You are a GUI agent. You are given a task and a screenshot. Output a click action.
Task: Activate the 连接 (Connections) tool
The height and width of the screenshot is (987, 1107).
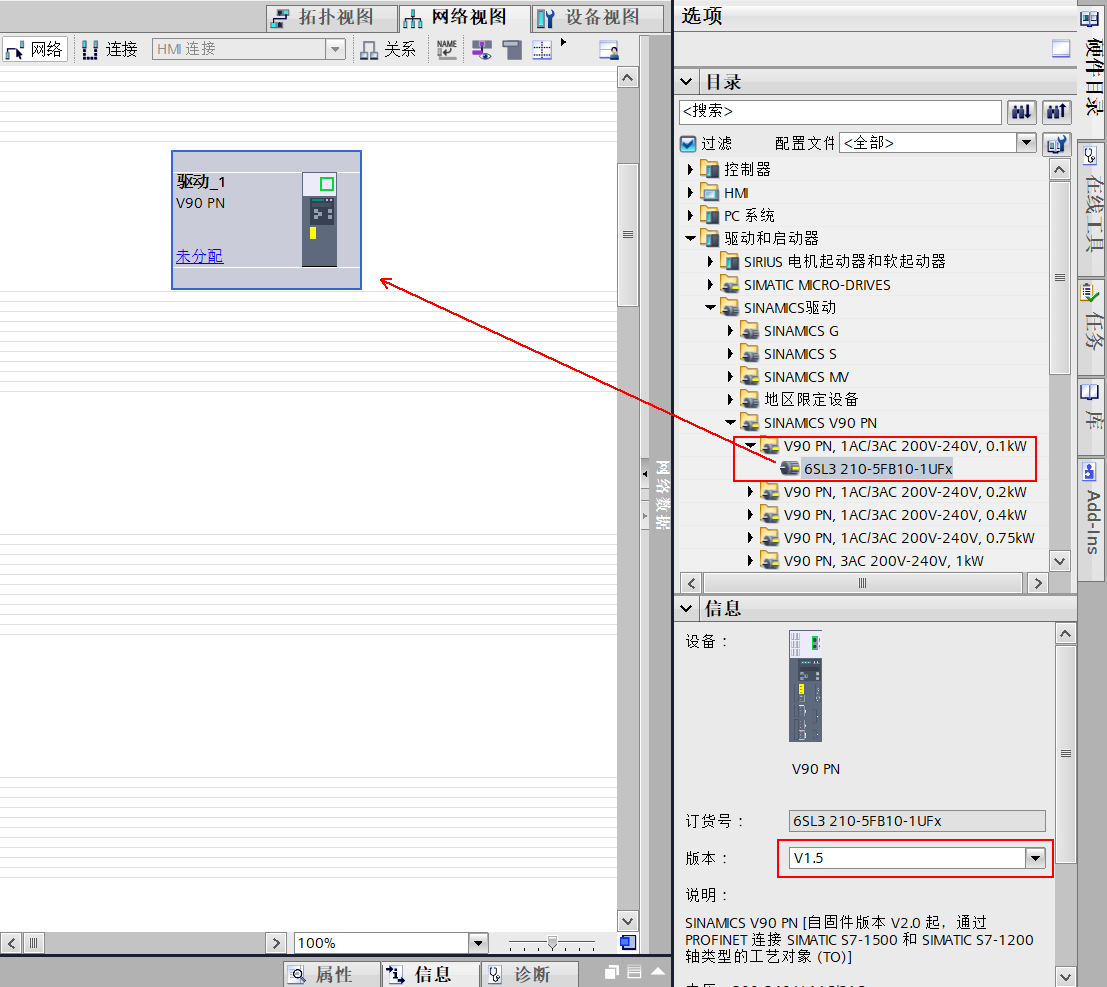pyautogui.click(x=109, y=48)
